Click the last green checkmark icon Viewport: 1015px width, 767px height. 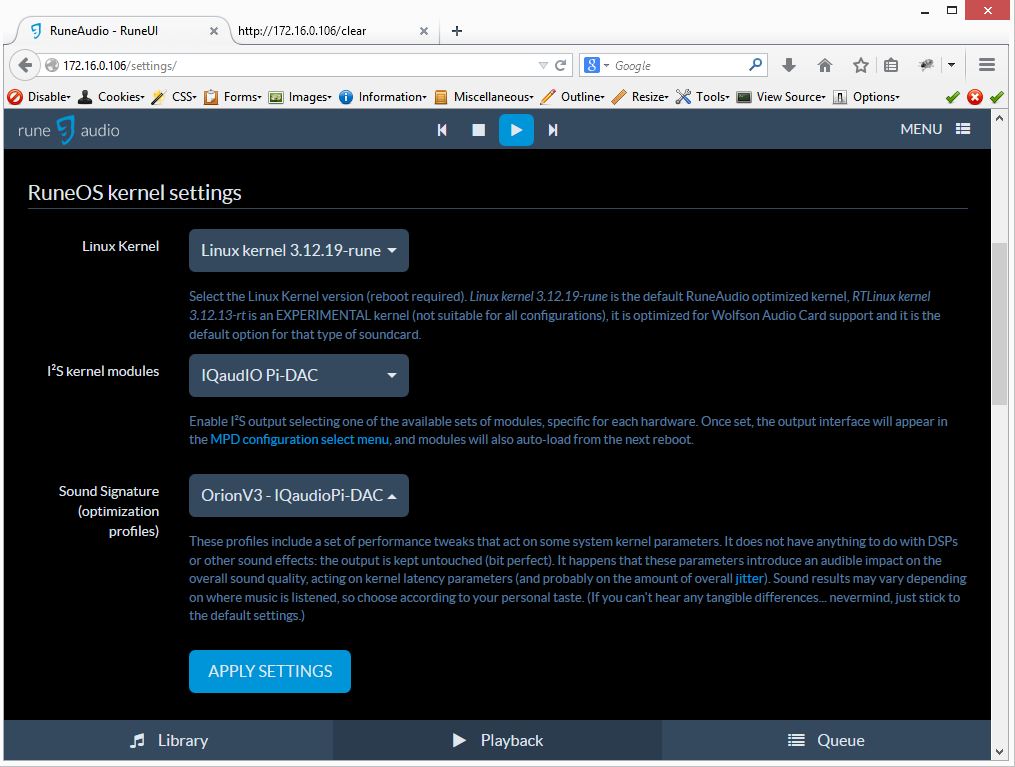997,97
